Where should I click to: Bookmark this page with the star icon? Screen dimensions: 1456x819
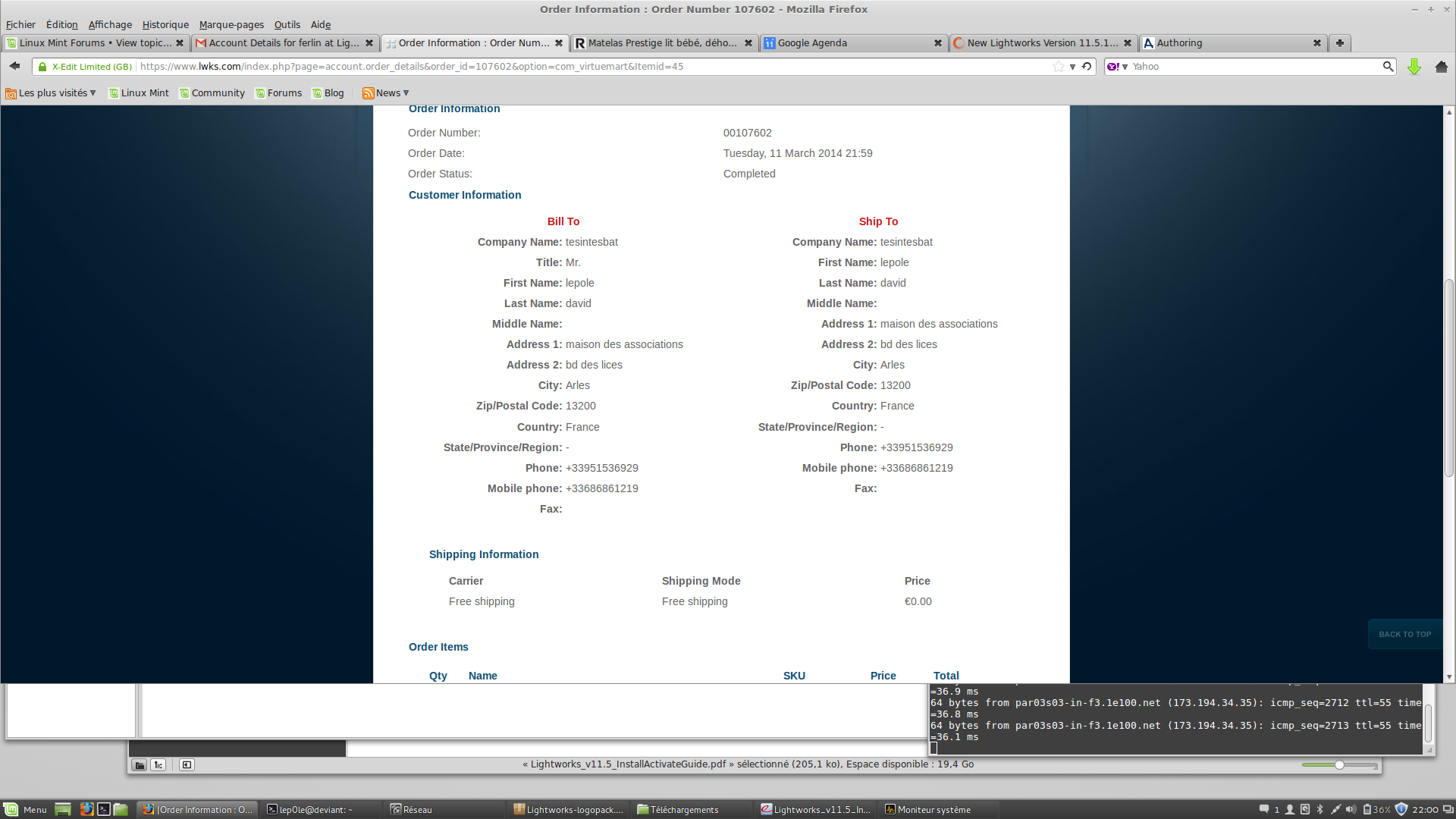coord(1058,67)
